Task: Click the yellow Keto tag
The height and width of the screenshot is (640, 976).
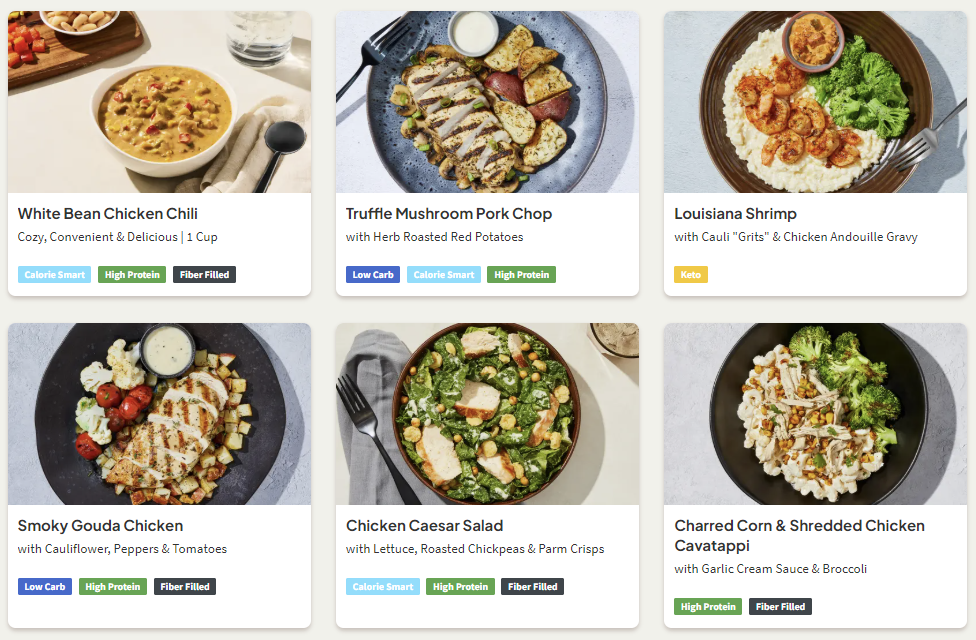Action: [x=690, y=275]
